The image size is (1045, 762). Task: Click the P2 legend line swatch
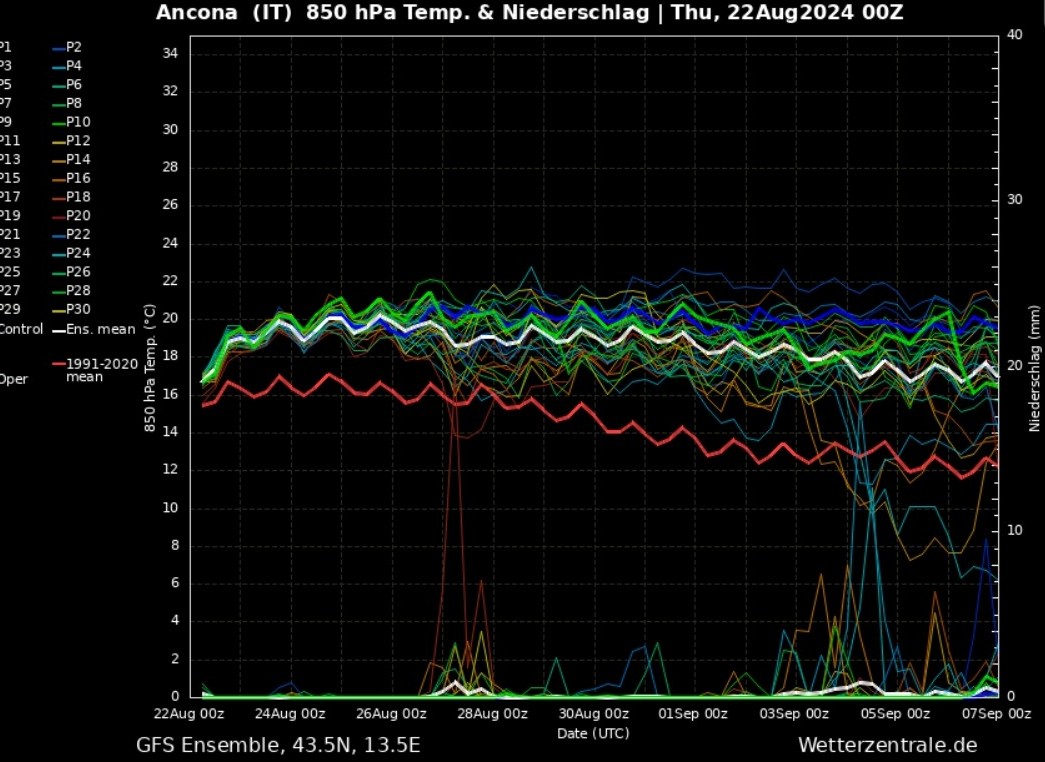click(58, 47)
